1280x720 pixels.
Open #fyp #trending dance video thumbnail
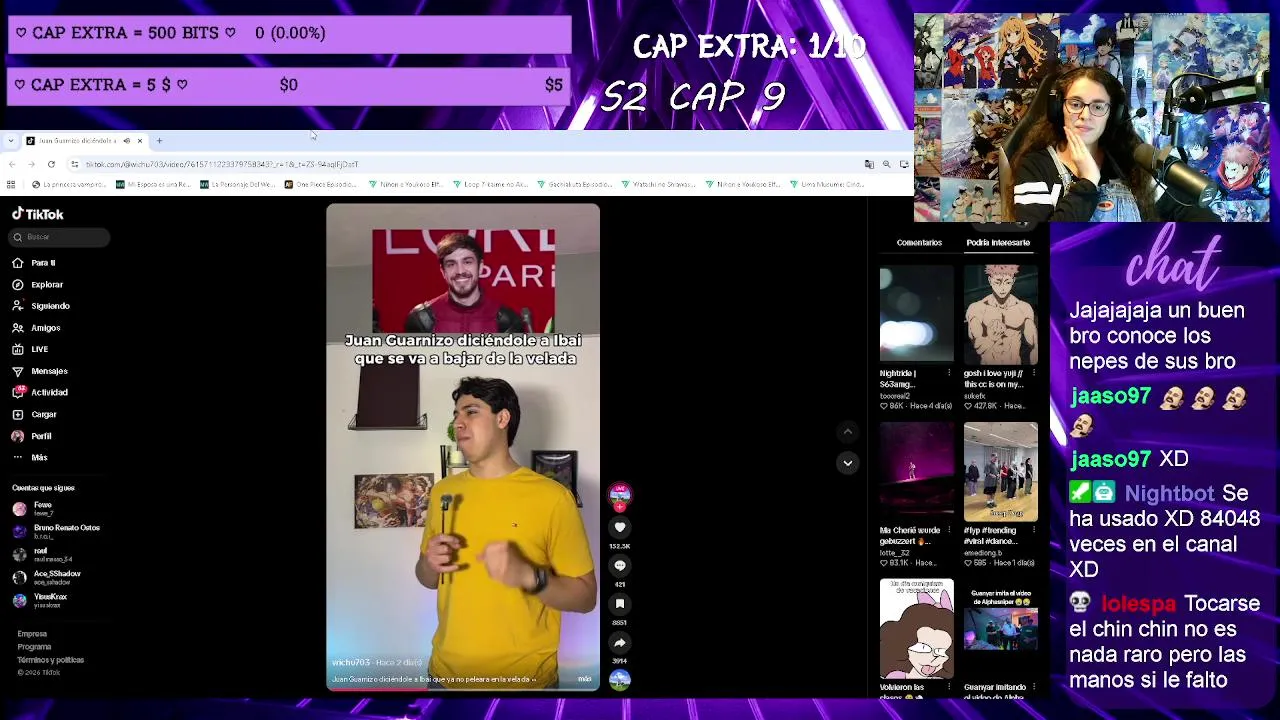click(x=1001, y=471)
